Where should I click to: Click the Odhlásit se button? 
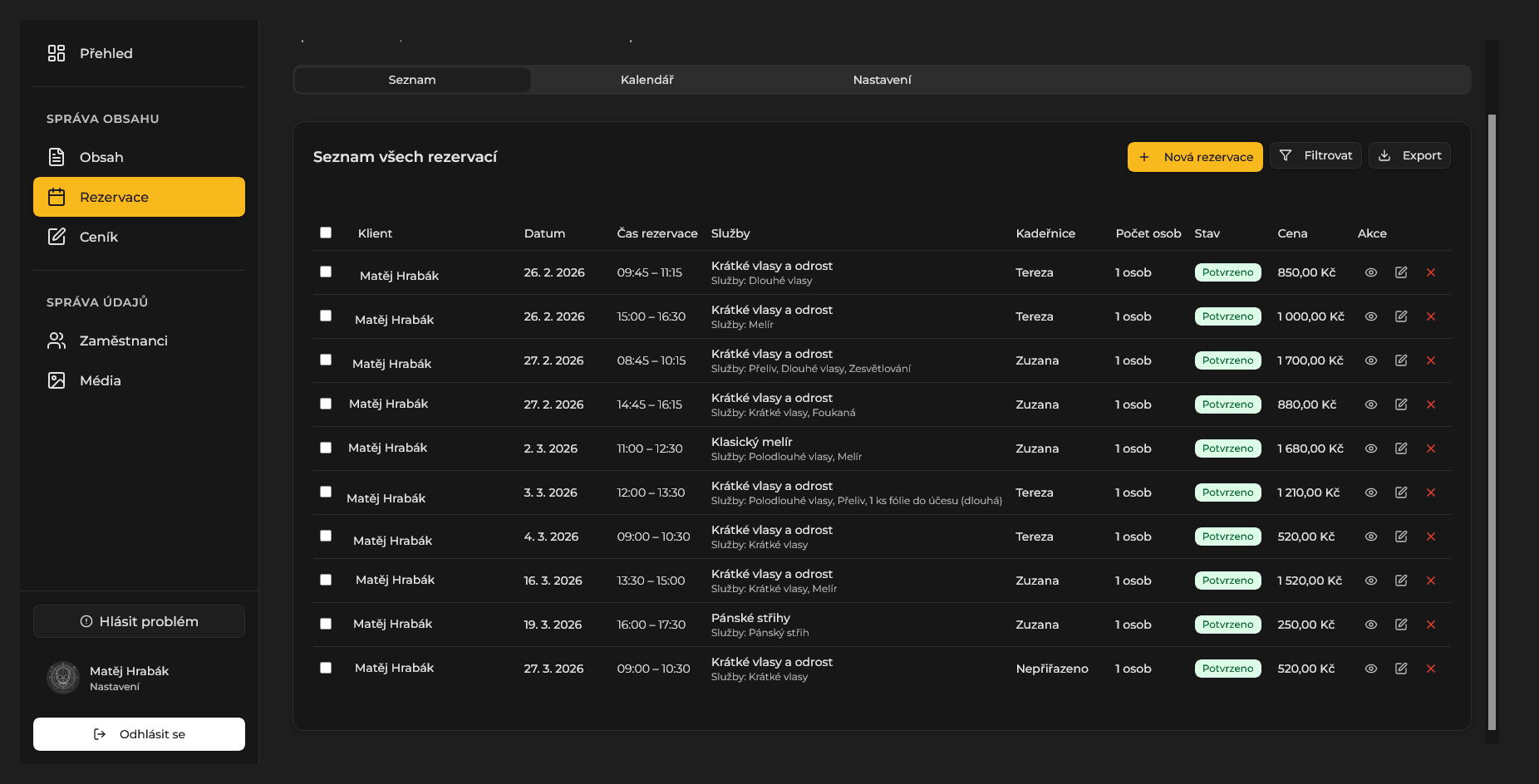tap(139, 734)
